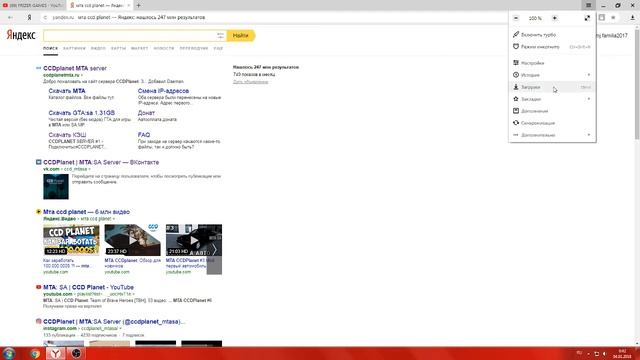Expand "Закладки" submenu
Screen dimensions: 640x360
point(552,99)
